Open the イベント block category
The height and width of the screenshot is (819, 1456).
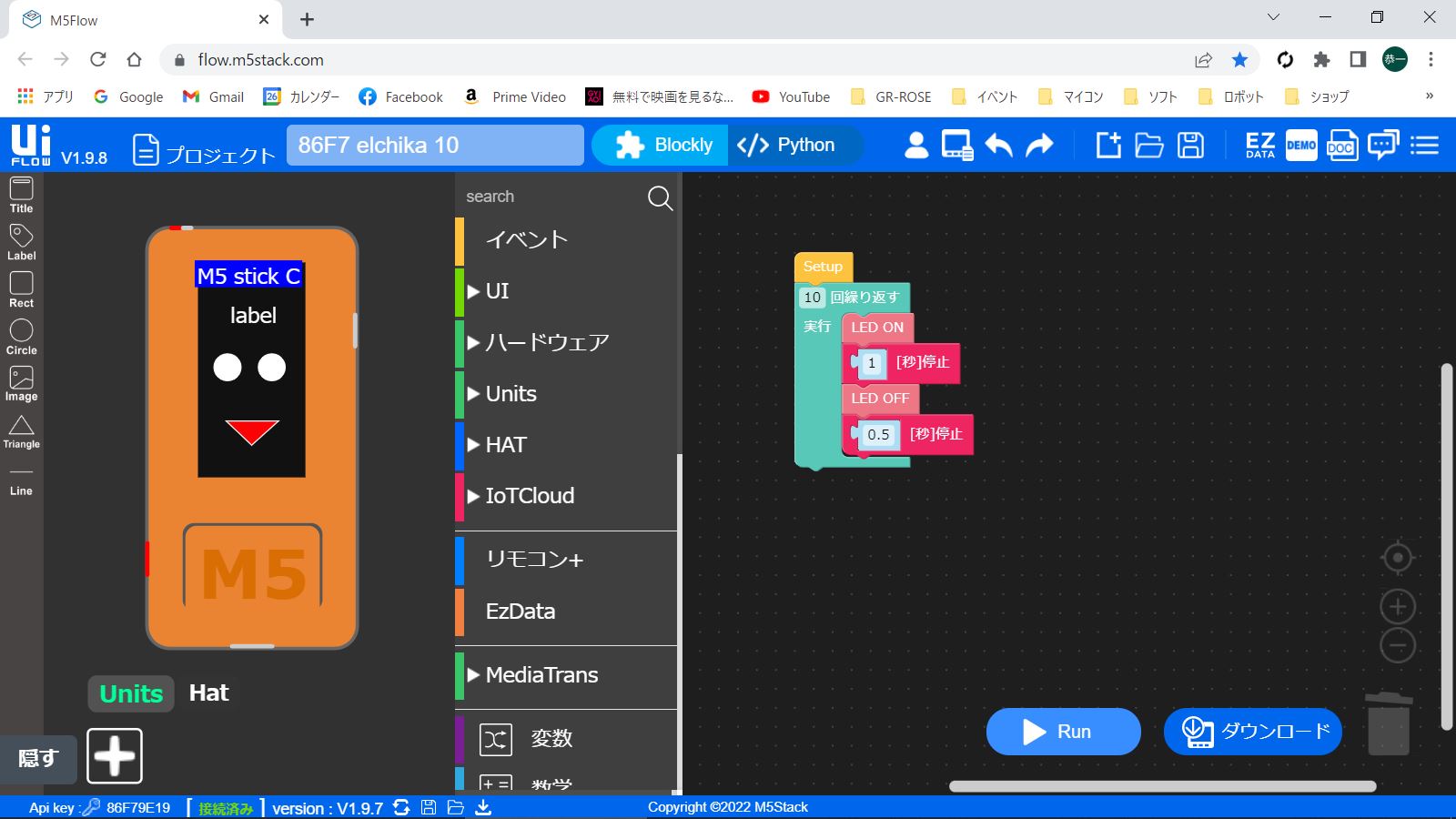pyautogui.click(x=526, y=240)
